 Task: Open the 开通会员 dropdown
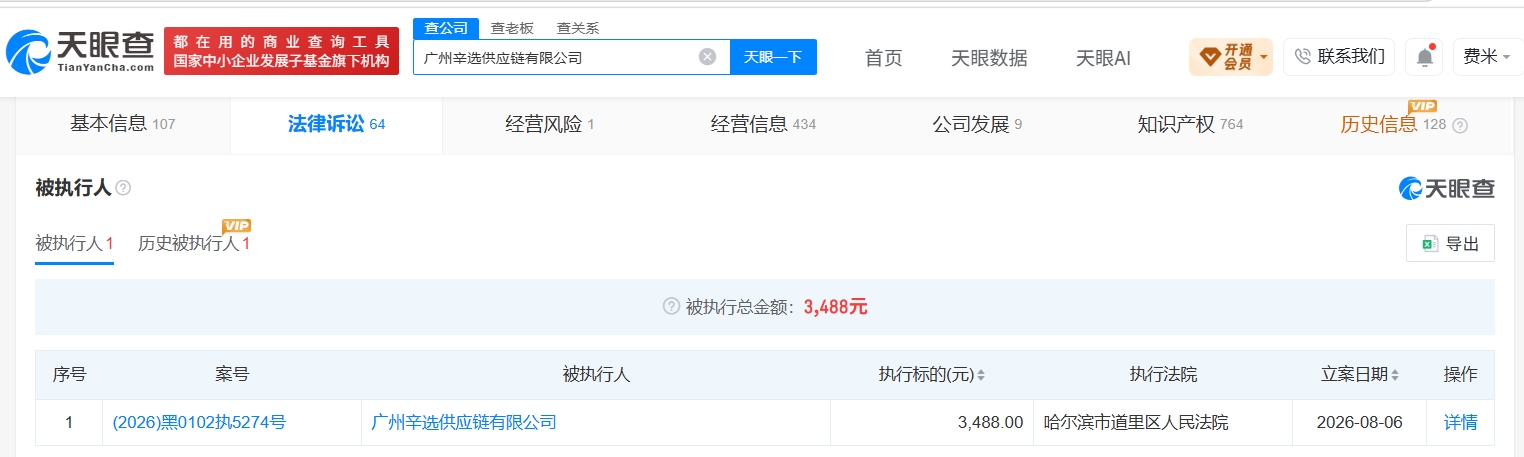(1230, 57)
